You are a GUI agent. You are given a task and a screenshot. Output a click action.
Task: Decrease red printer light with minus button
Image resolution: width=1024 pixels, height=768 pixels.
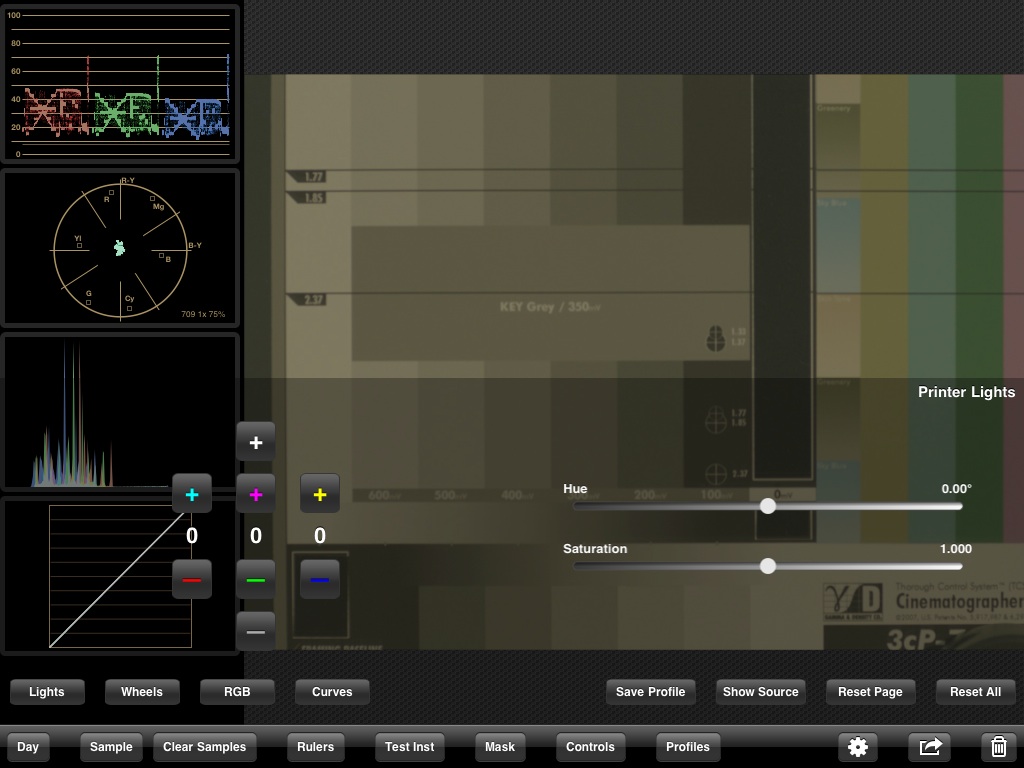(x=192, y=579)
